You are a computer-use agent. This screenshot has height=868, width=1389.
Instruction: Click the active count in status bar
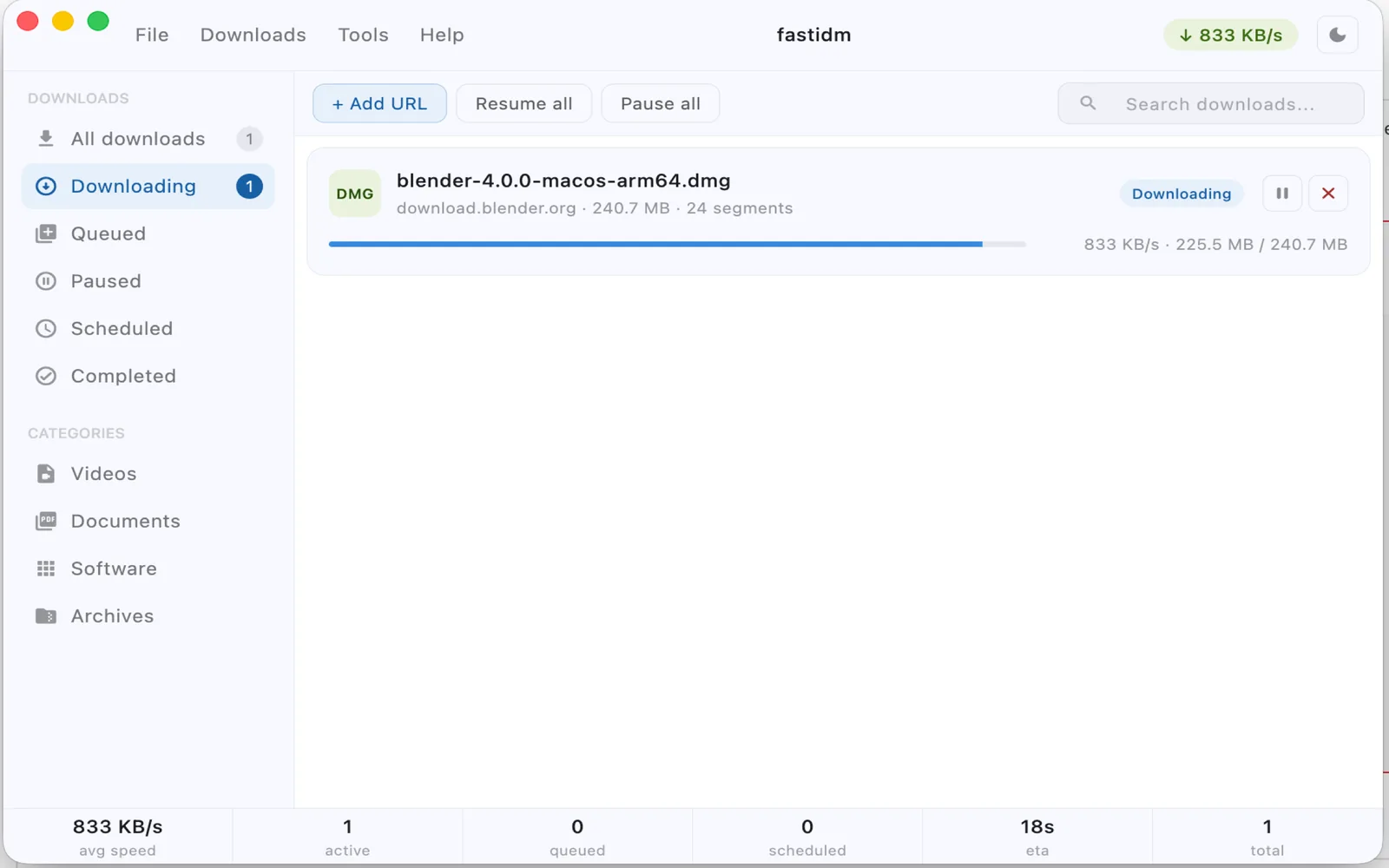347,838
